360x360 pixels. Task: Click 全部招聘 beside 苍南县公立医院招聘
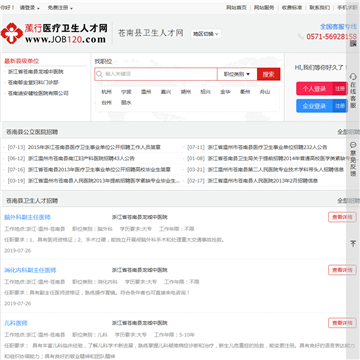[x=348, y=132]
